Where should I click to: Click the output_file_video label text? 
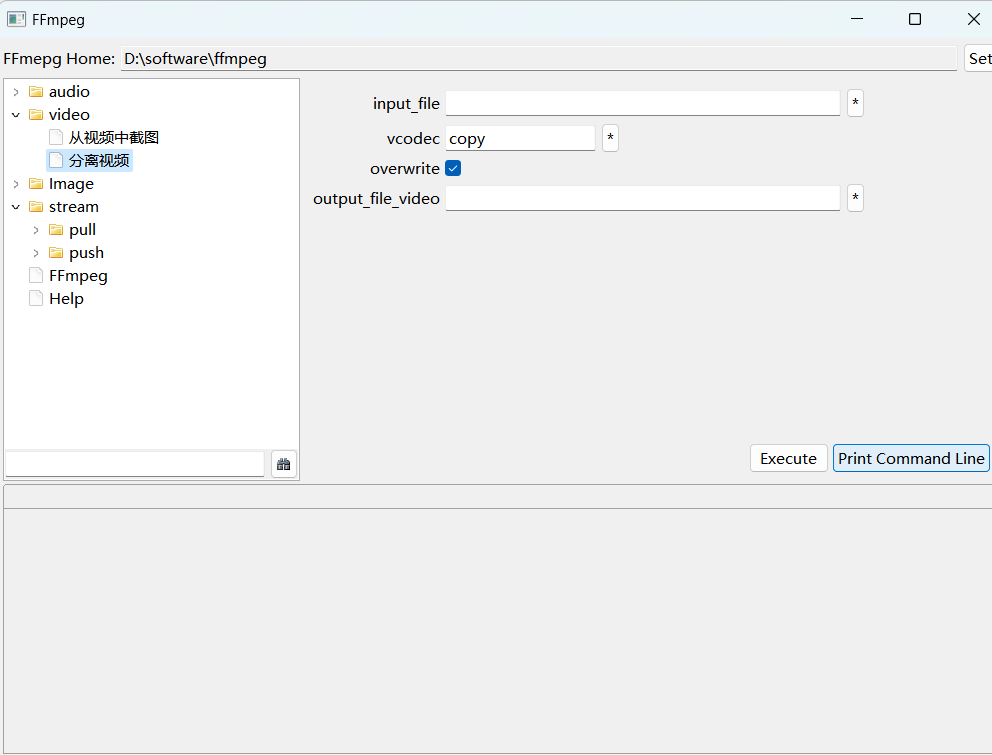click(x=376, y=198)
